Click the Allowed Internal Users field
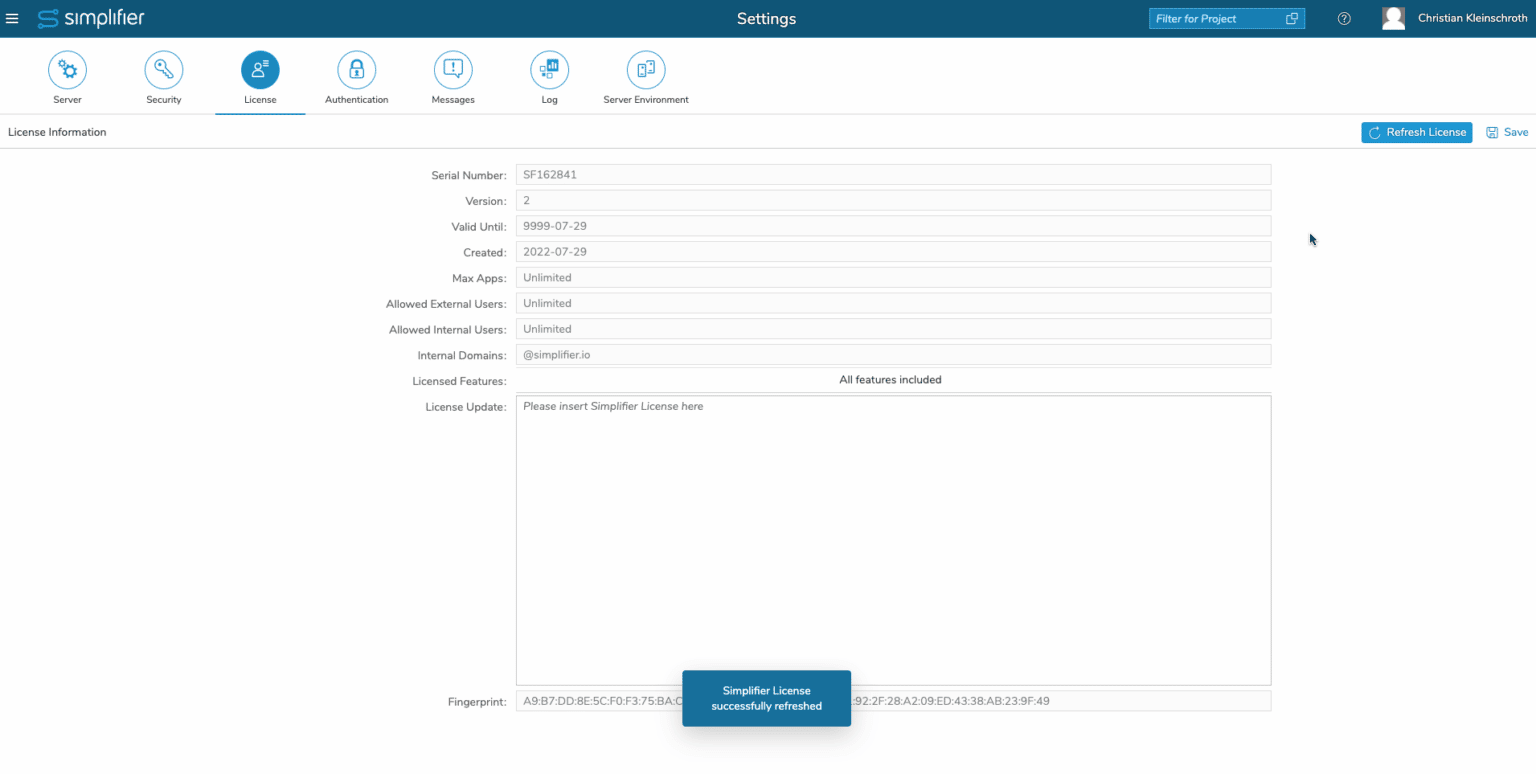The height and width of the screenshot is (774, 1536). pyautogui.click(x=893, y=329)
